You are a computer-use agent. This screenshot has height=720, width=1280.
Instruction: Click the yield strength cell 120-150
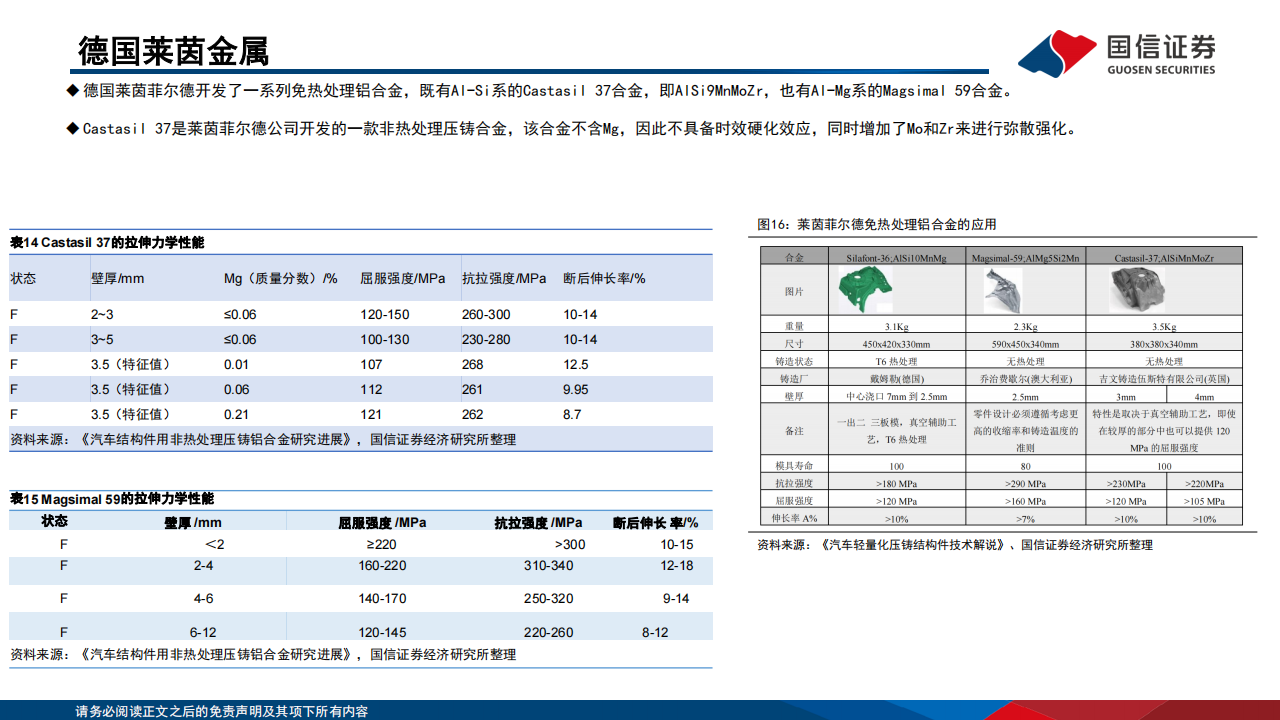tap(385, 314)
